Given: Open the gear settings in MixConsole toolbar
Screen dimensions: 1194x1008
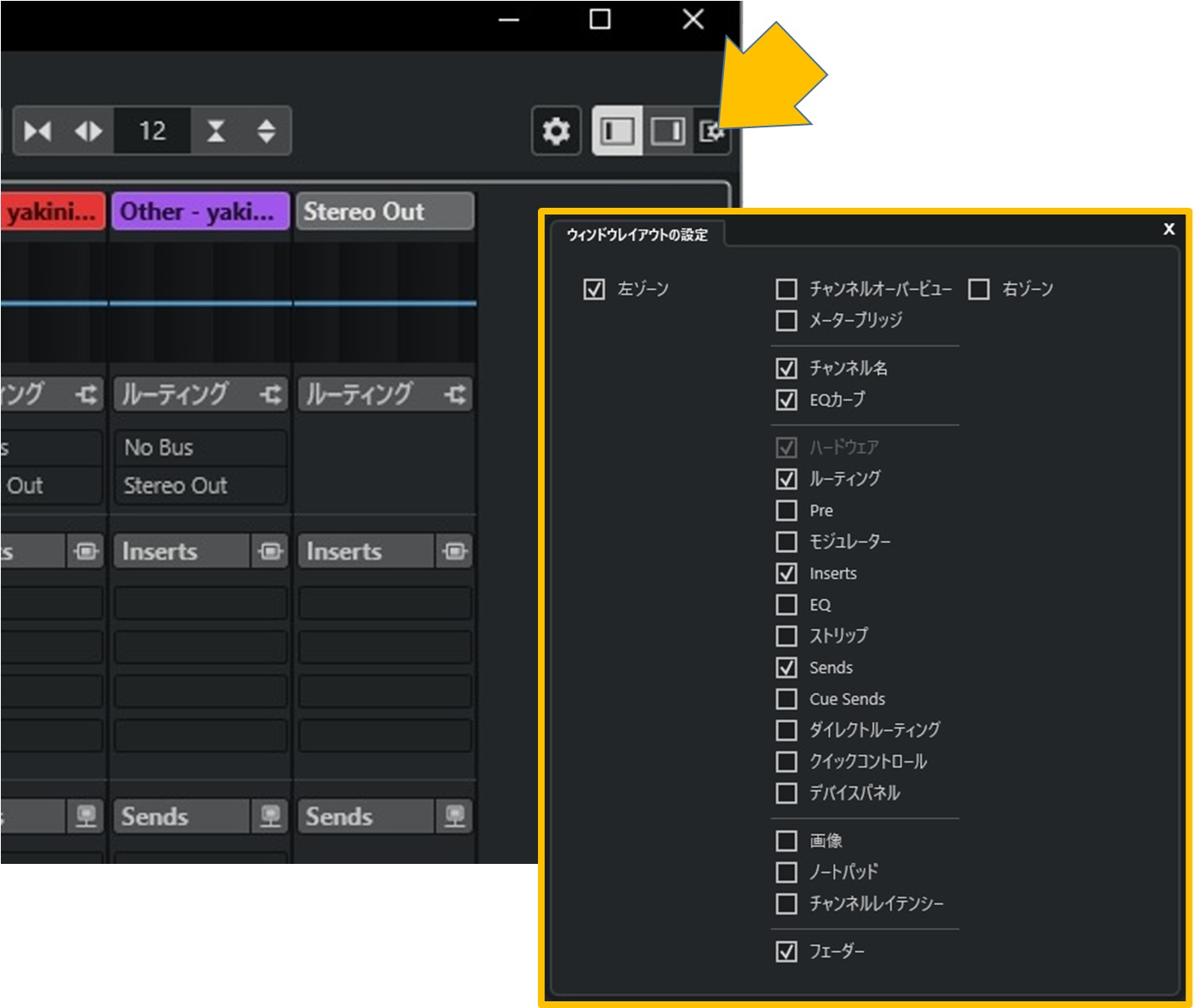Looking at the screenshot, I should point(556,132).
